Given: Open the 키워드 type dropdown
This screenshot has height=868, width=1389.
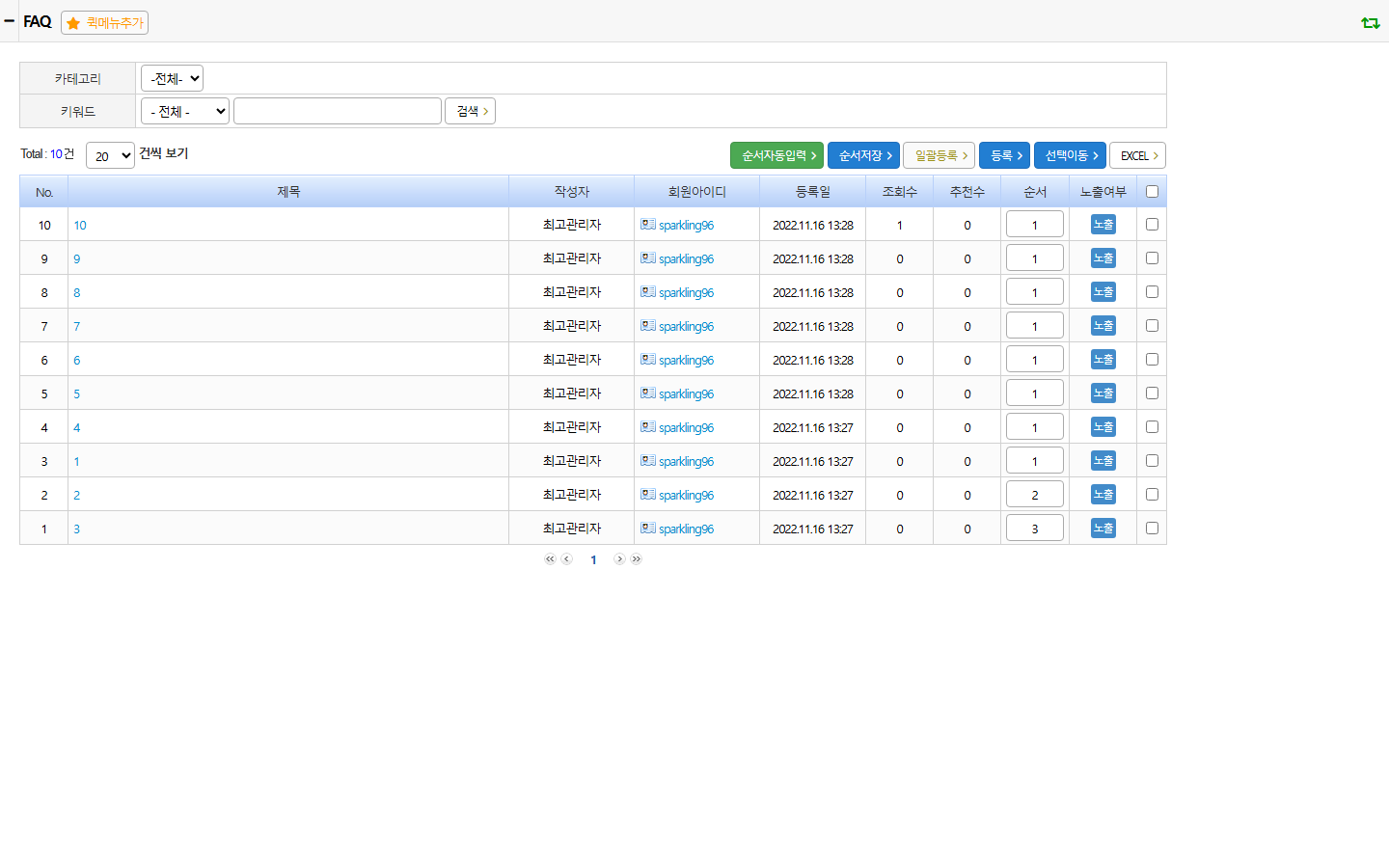Looking at the screenshot, I should click(185, 111).
